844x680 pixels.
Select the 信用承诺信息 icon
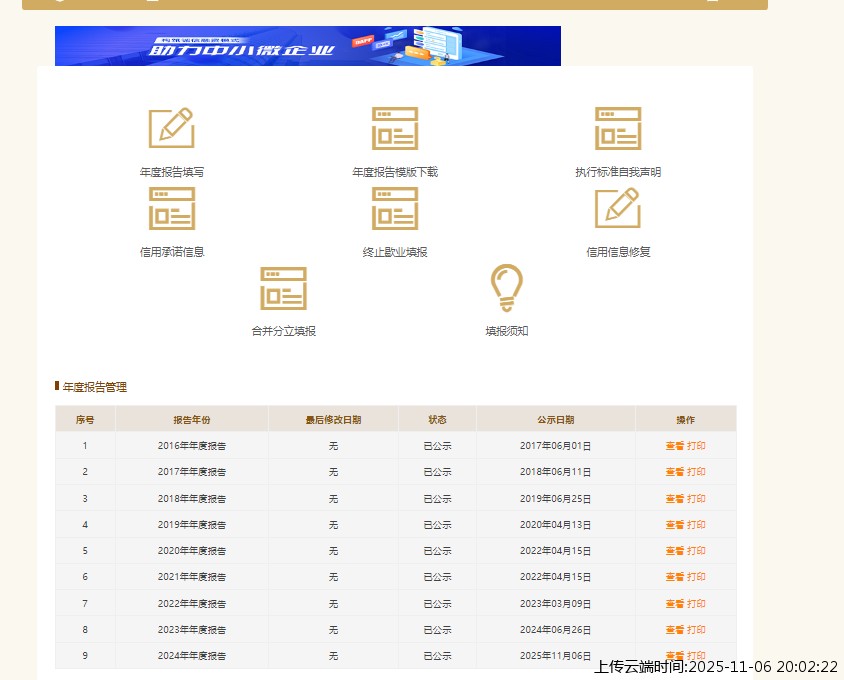click(171, 209)
